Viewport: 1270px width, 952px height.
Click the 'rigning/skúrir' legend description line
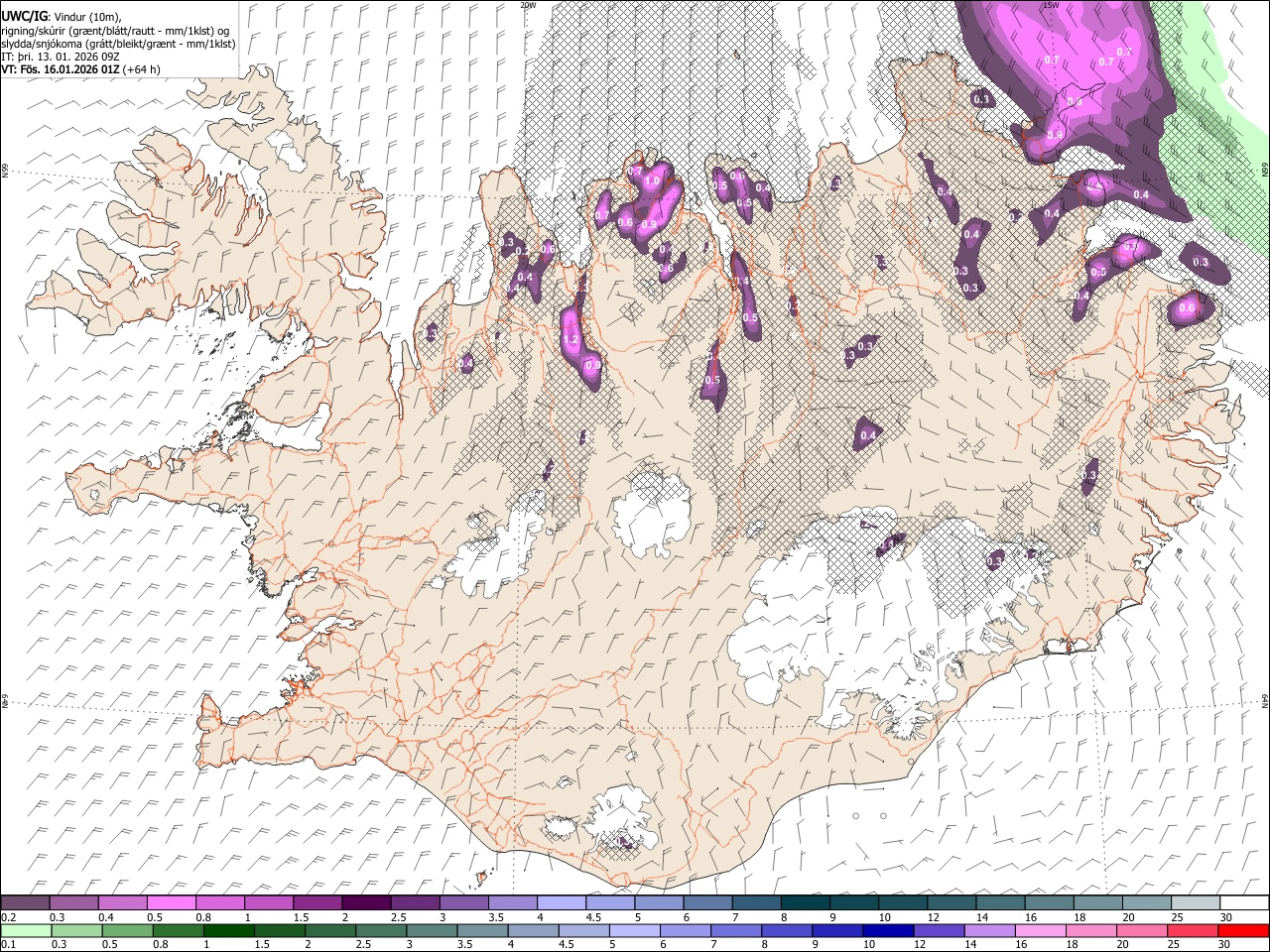point(115,31)
